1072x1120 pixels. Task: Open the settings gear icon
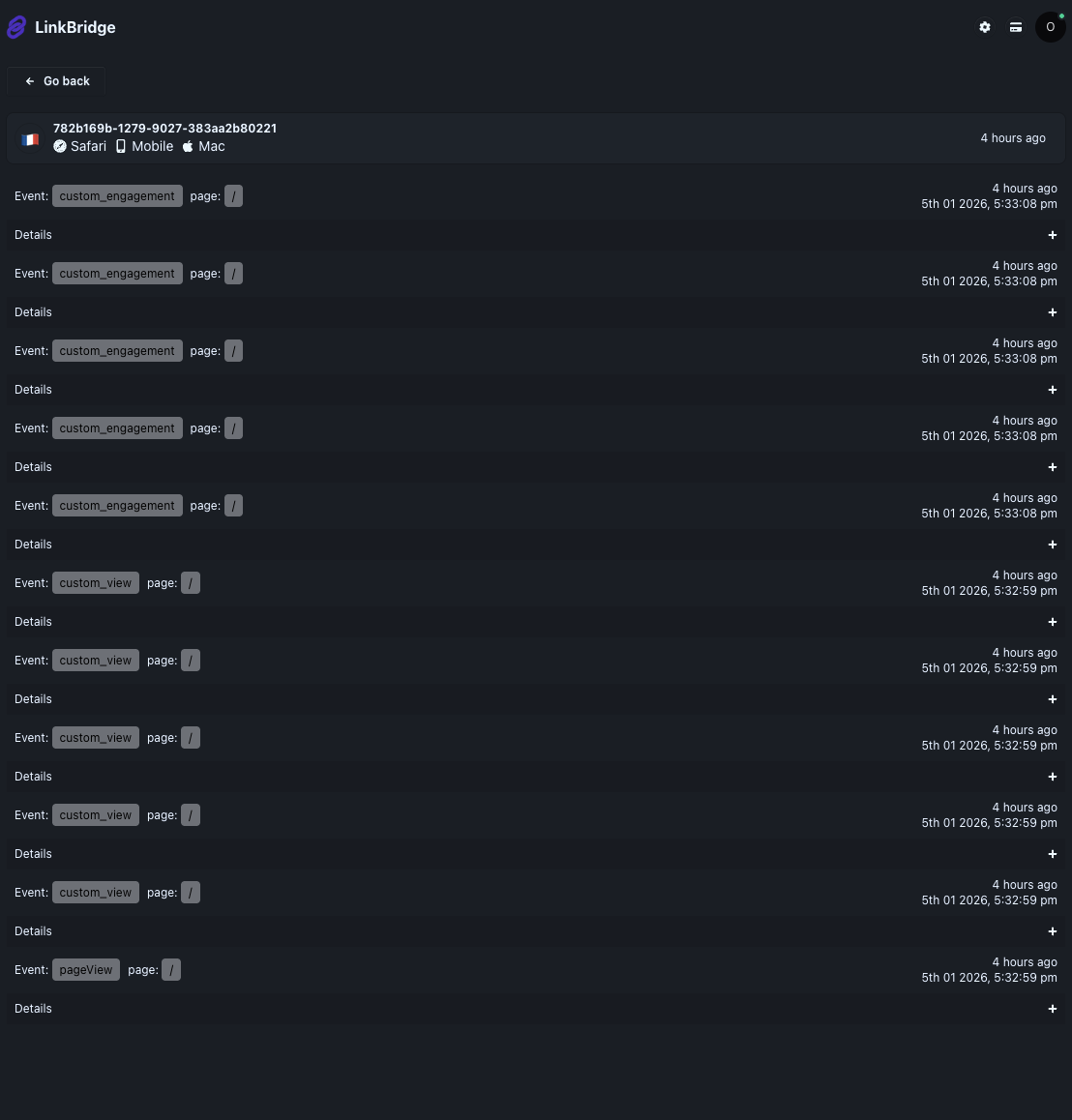(x=985, y=27)
